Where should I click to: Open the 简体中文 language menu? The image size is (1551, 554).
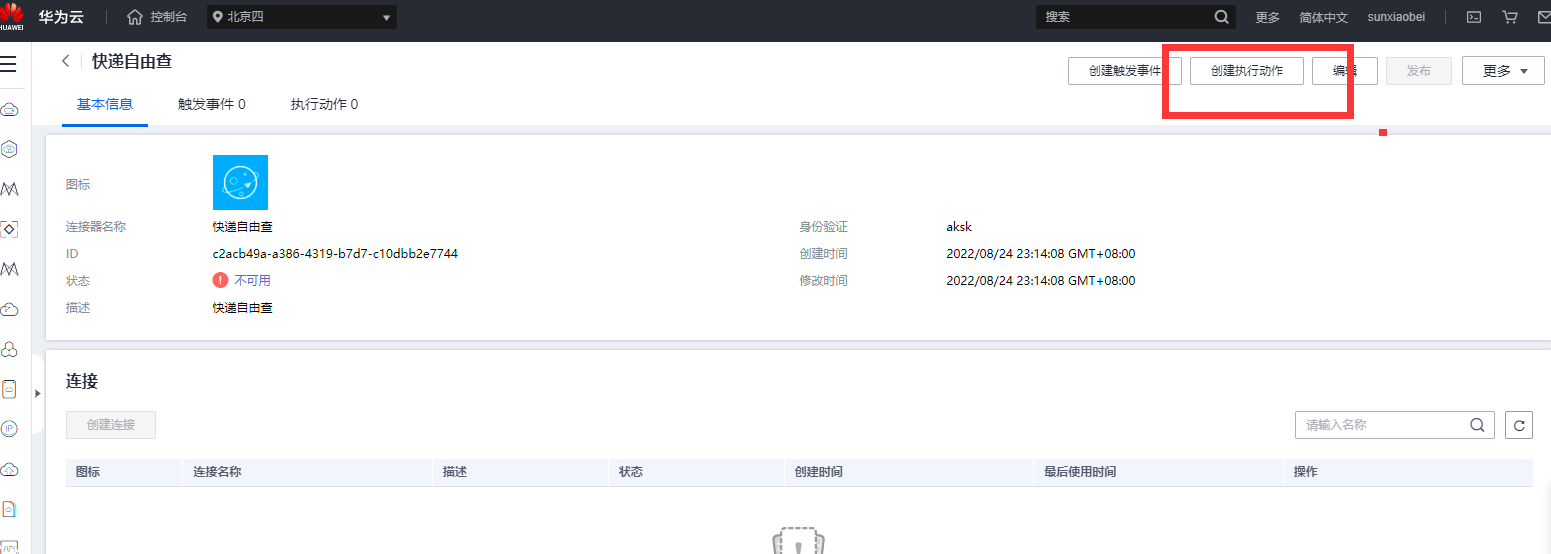point(1323,17)
